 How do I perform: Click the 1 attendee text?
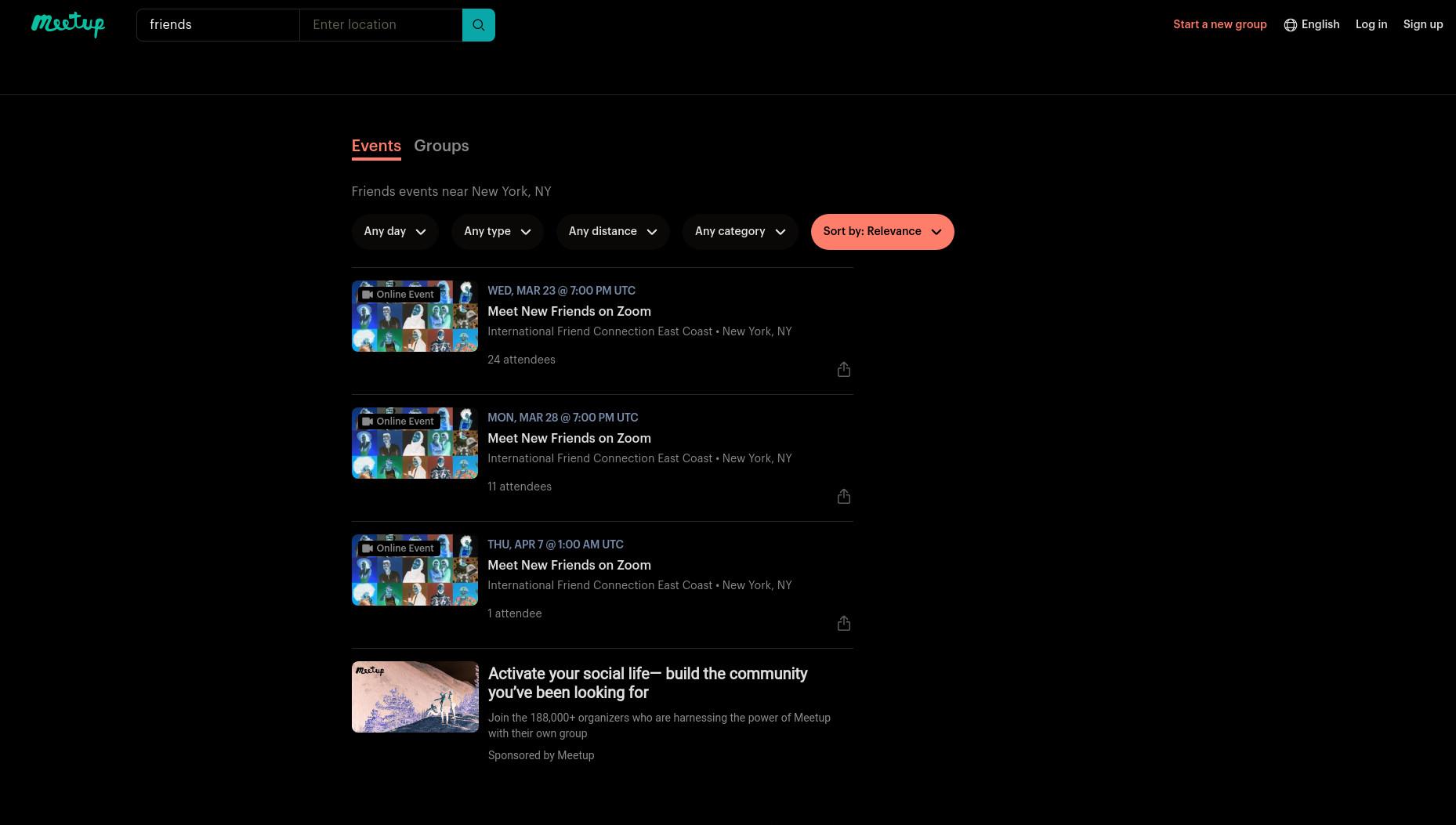pos(514,613)
